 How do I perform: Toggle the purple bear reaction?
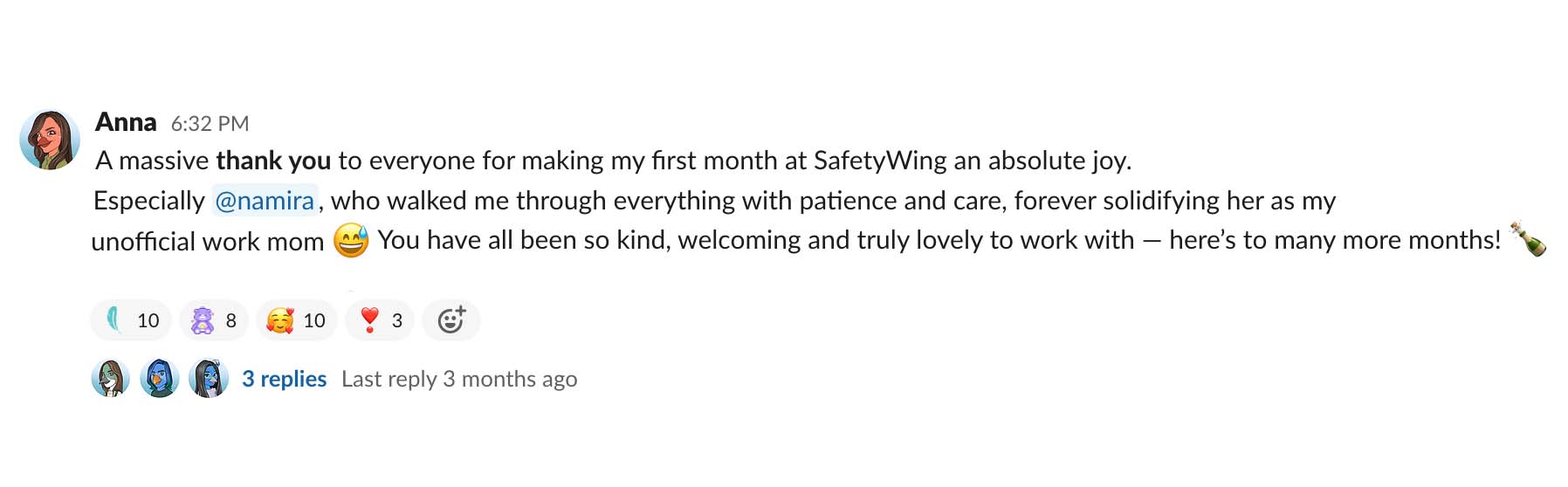coord(214,320)
